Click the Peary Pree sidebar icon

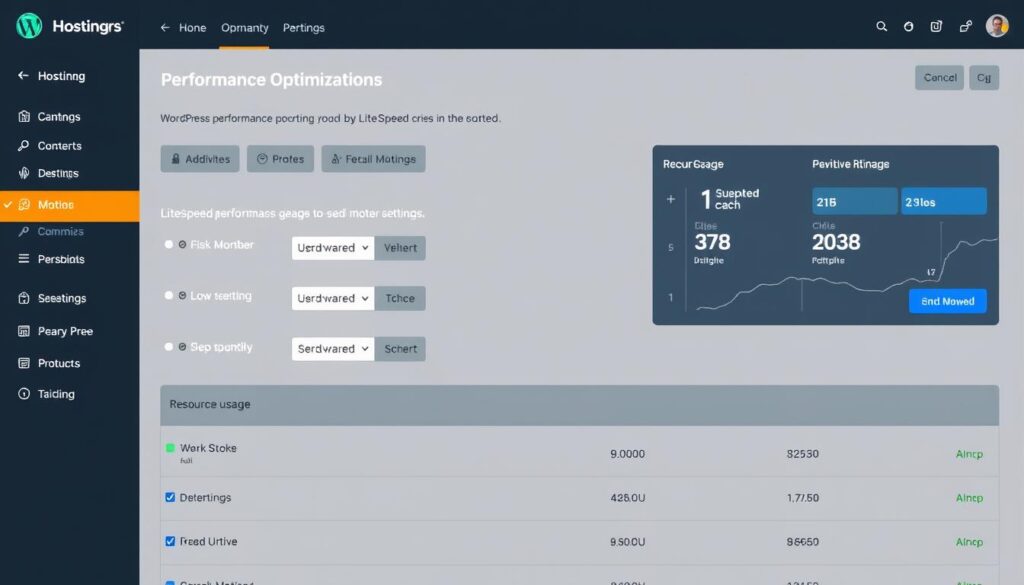tap(24, 331)
